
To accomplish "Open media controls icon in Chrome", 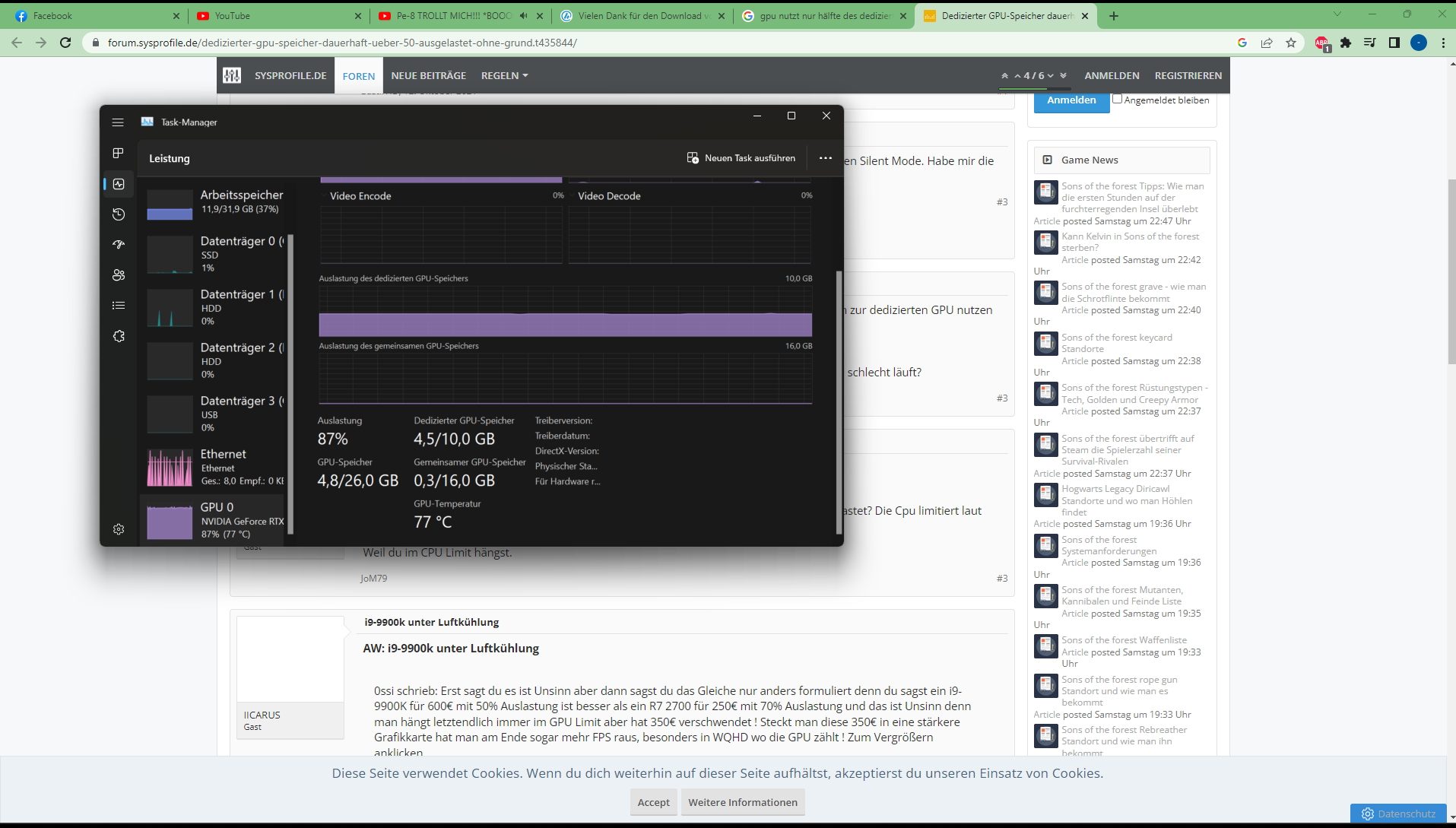I will click(x=1370, y=43).
